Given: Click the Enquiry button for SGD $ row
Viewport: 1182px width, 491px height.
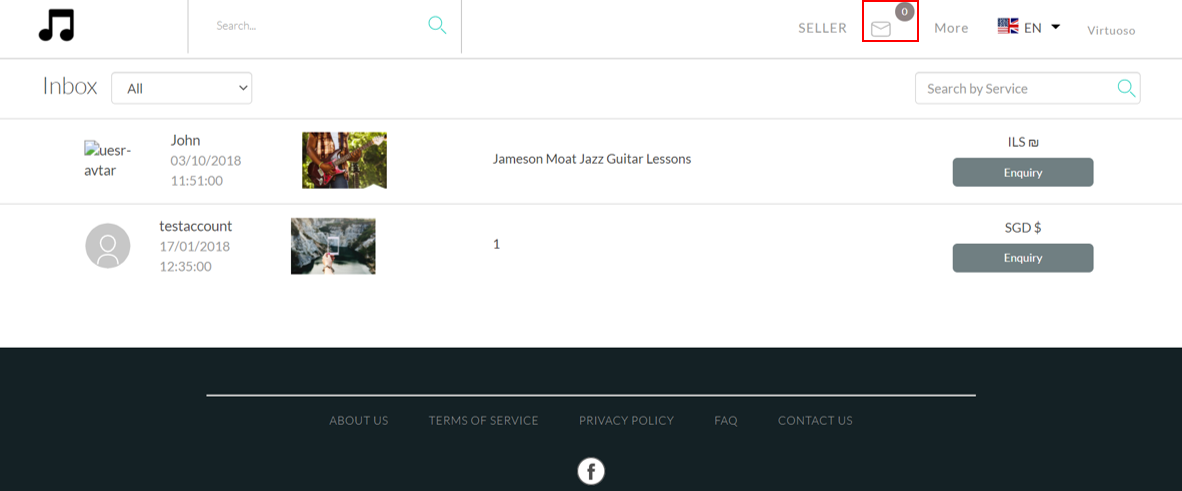Looking at the screenshot, I should point(1023,258).
